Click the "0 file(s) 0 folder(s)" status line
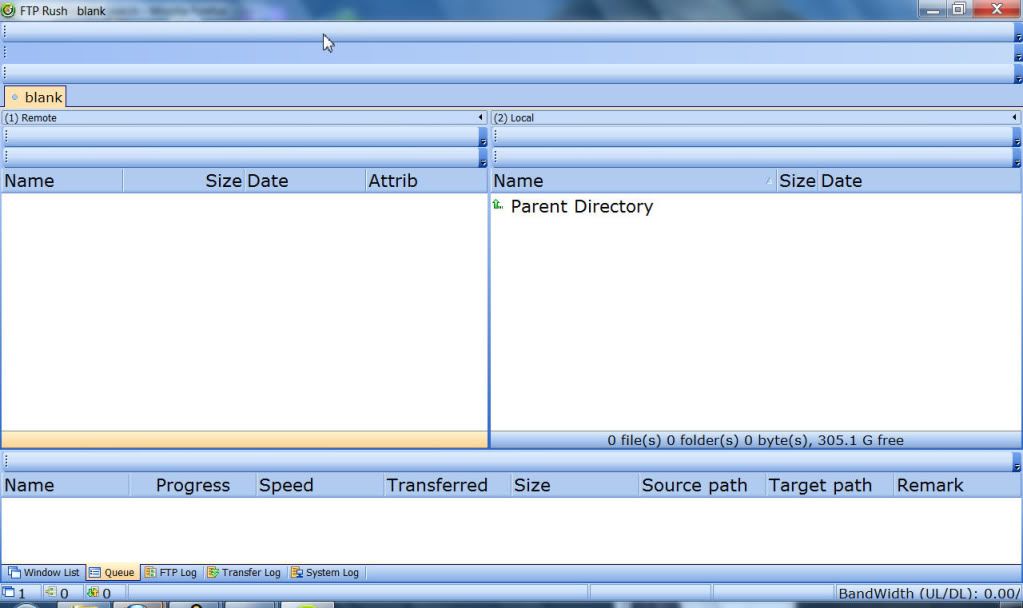 click(x=756, y=440)
